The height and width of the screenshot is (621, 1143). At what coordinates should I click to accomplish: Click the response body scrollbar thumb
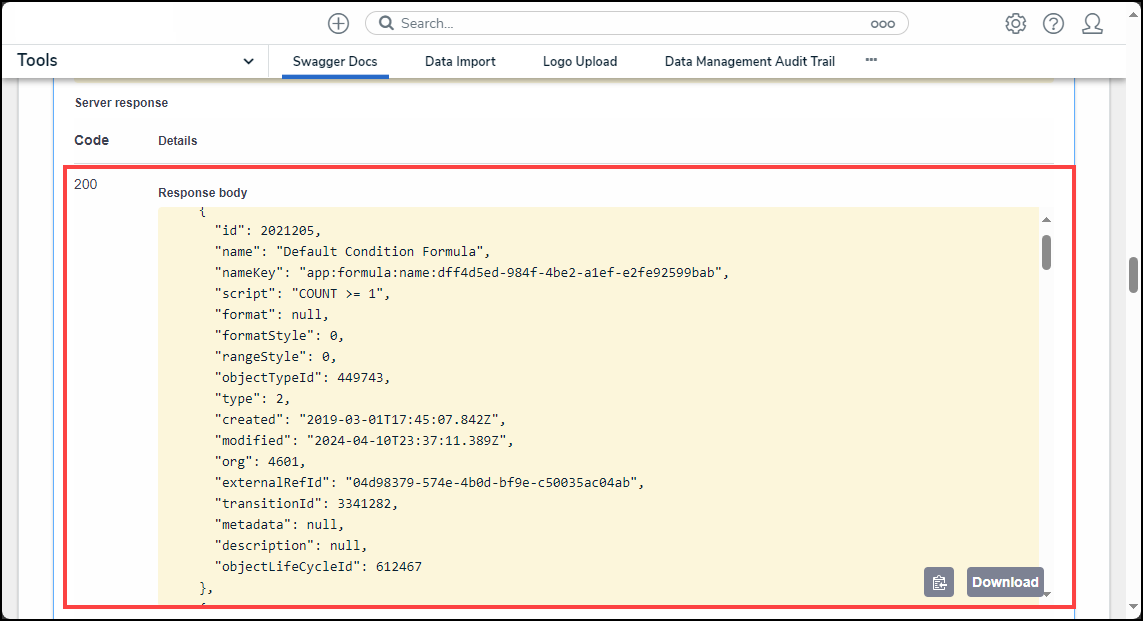click(x=1046, y=252)
